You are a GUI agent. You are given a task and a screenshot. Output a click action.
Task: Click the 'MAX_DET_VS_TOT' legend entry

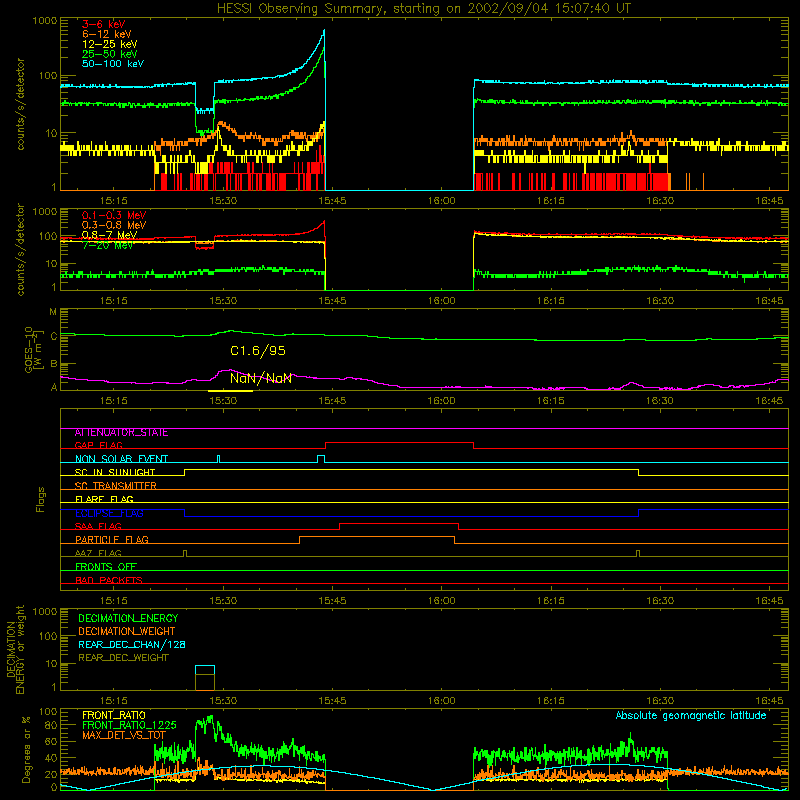tap(124, 735)
